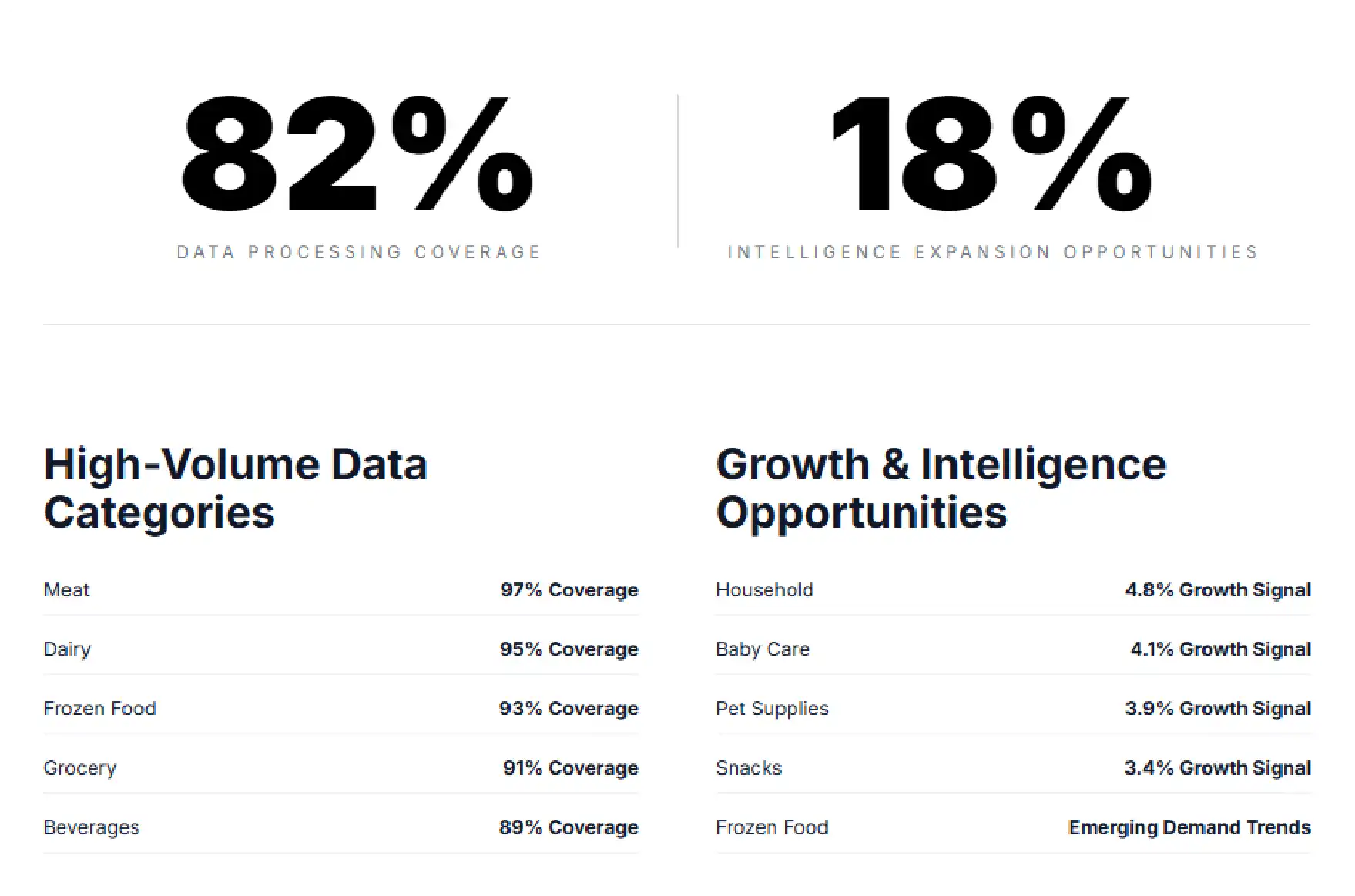This screenshot has height=896, width=1355.
Task: Click the Growth & Intelligence Opportunities heading
Action: click(x=941, y=488)
